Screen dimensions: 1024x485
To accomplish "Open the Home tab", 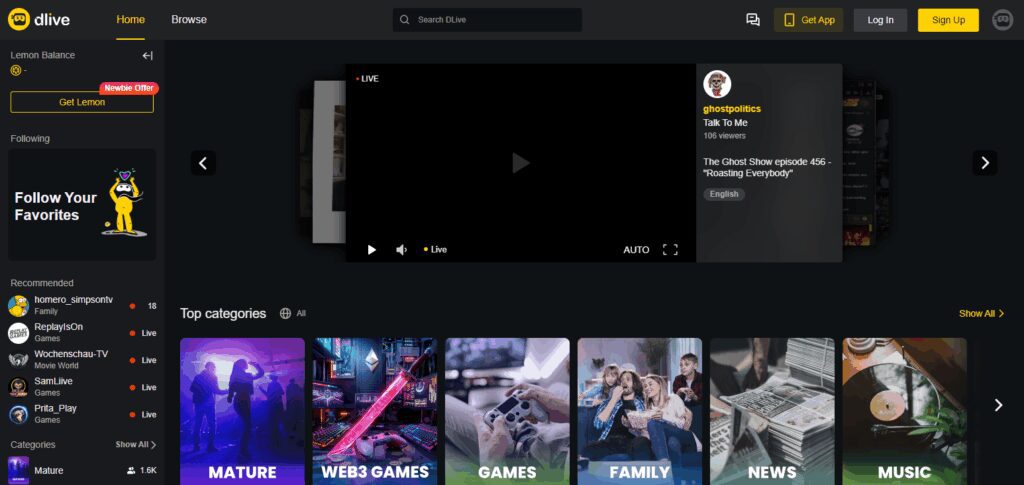I will pyautogui.click(x=131, y=20).
